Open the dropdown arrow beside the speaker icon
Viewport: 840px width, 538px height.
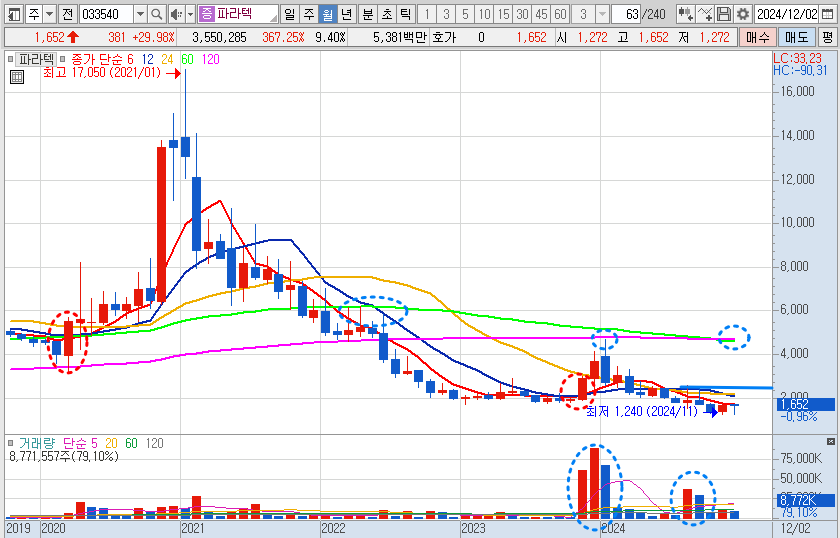(x=190, y=14)
